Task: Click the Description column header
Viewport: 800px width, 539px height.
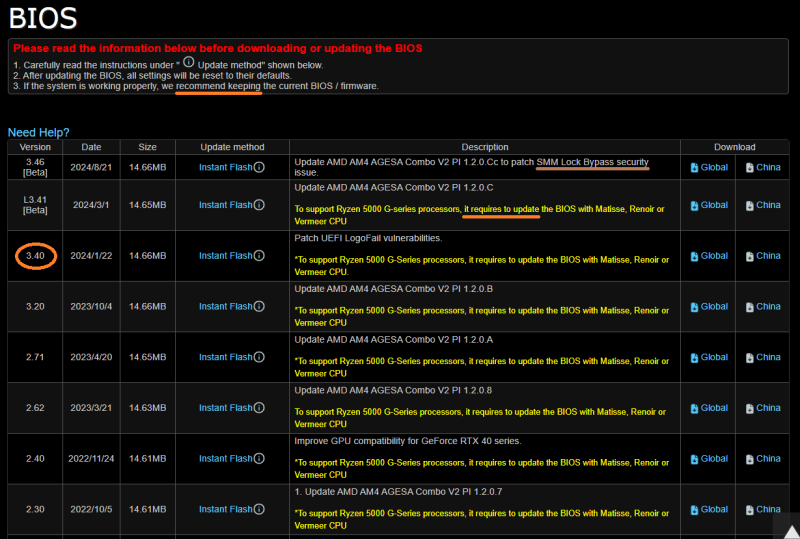Action: (x=485, y=147)
